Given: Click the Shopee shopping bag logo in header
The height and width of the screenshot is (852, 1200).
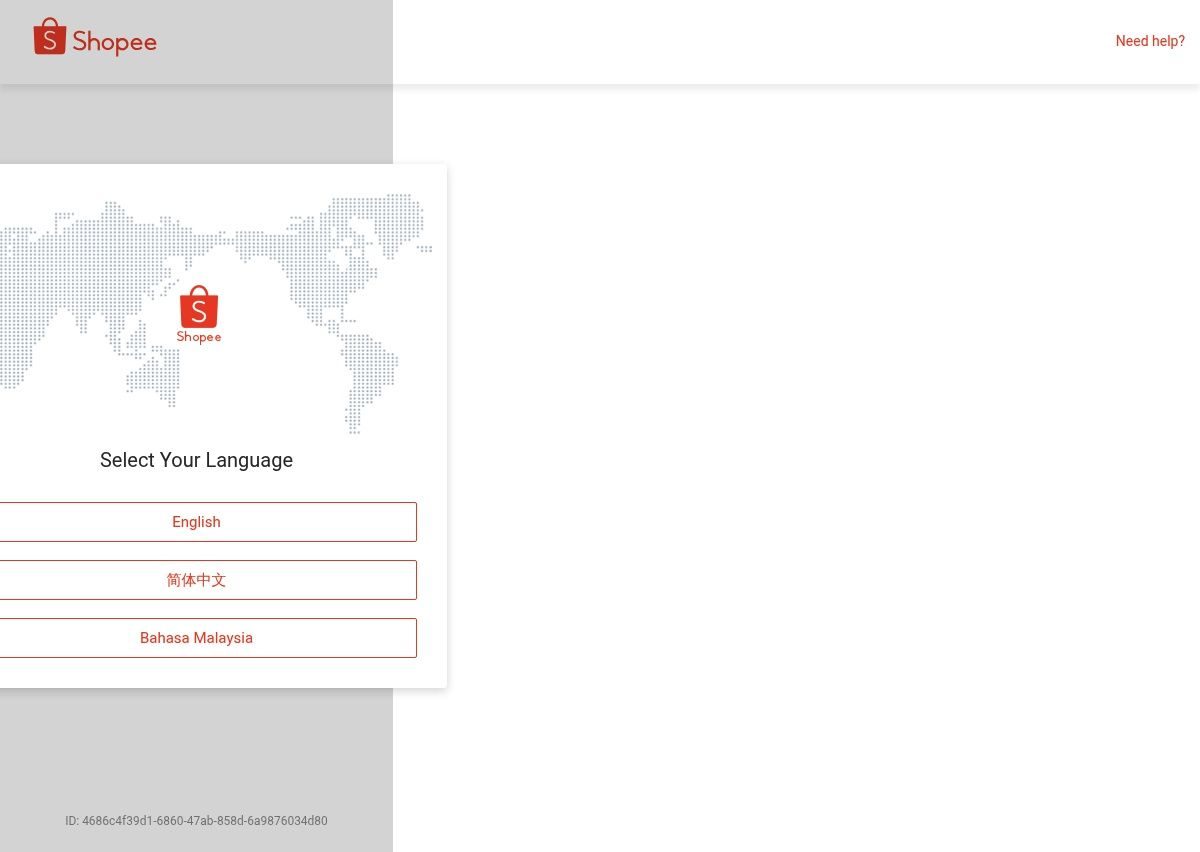Looking at the screenshot, I should pos(50,37).
